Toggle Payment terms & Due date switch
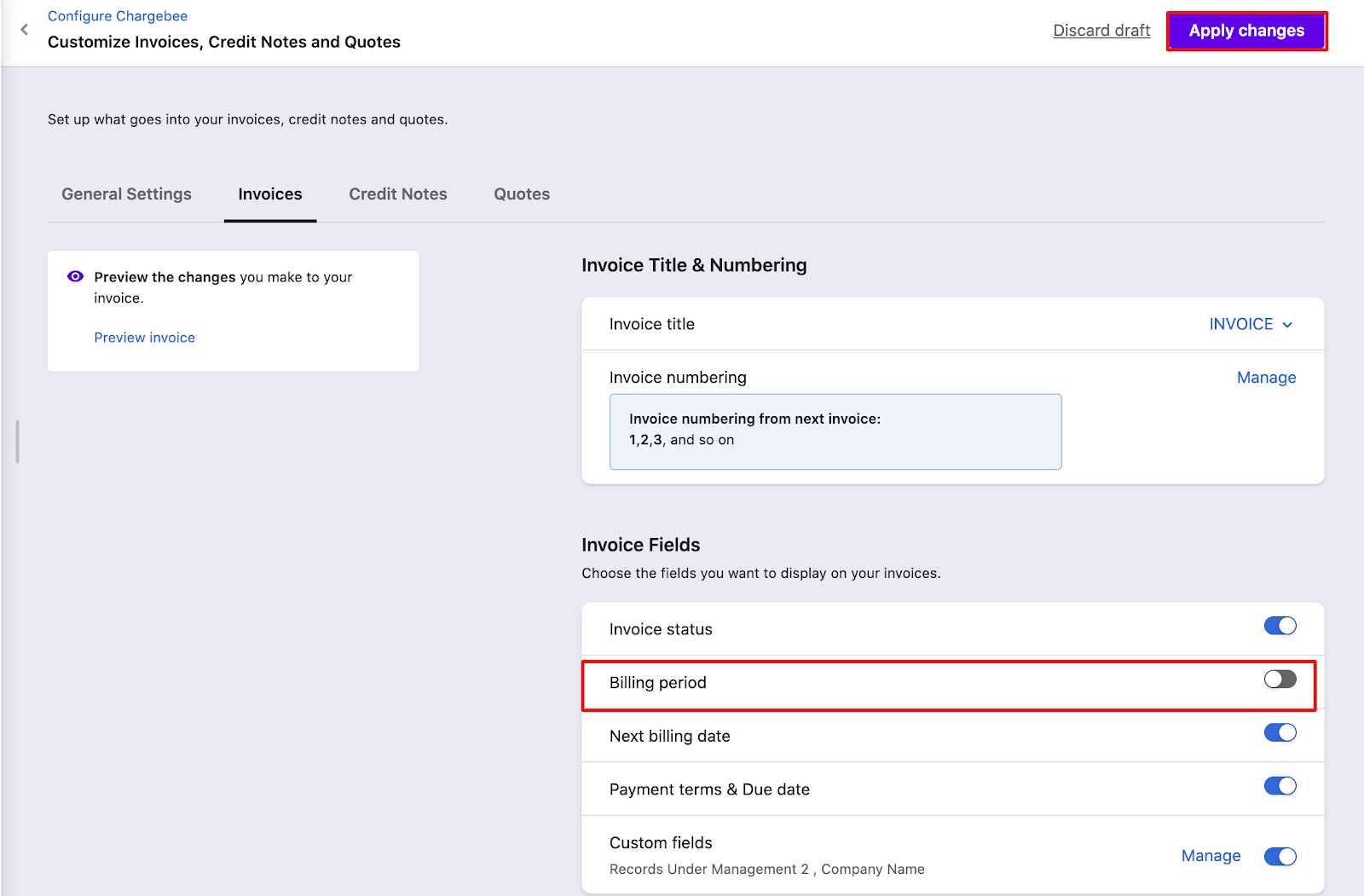This screenshot has width=1364, height=896. point(1280,786)
